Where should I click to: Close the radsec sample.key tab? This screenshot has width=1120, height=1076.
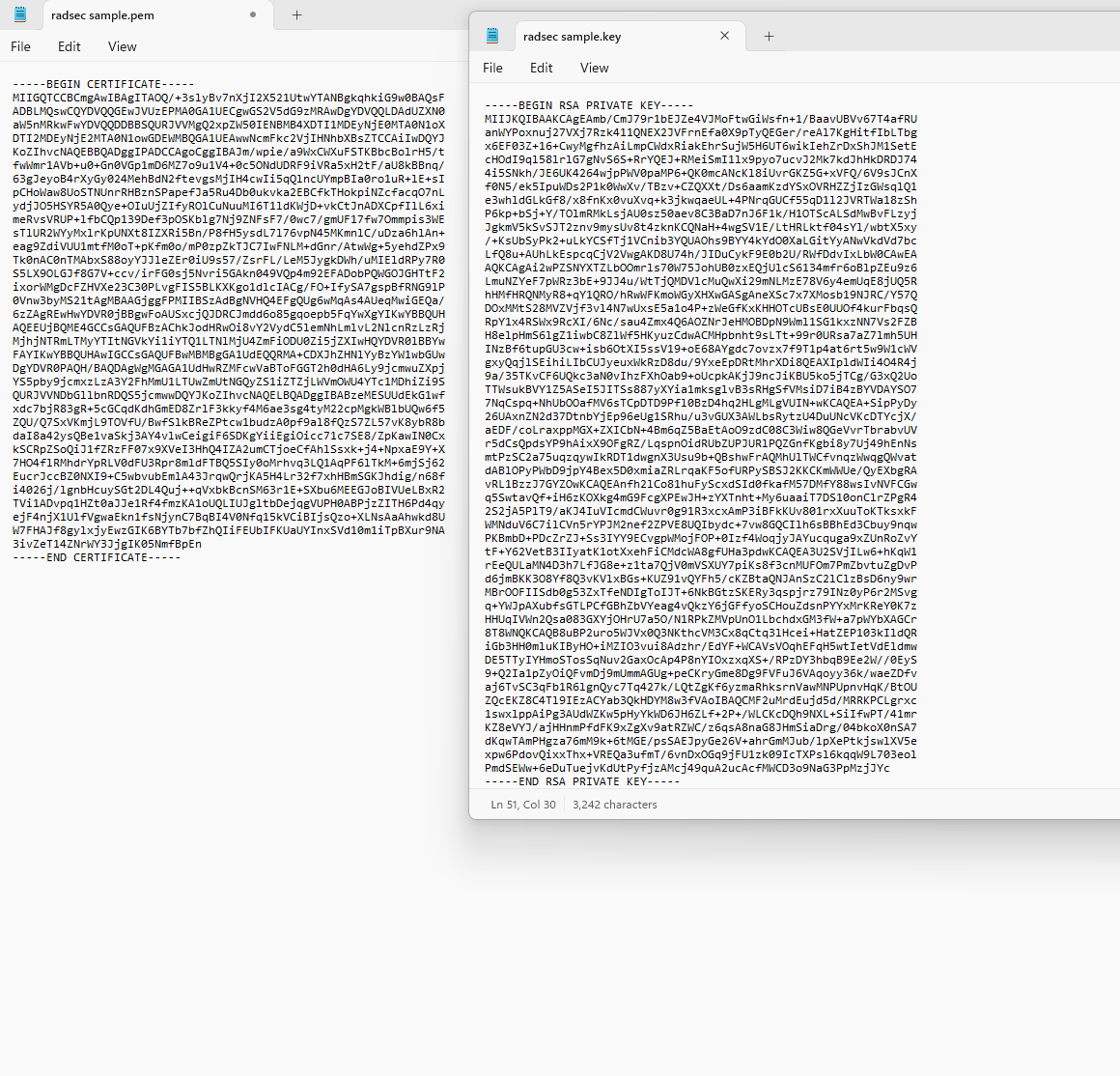724,36
